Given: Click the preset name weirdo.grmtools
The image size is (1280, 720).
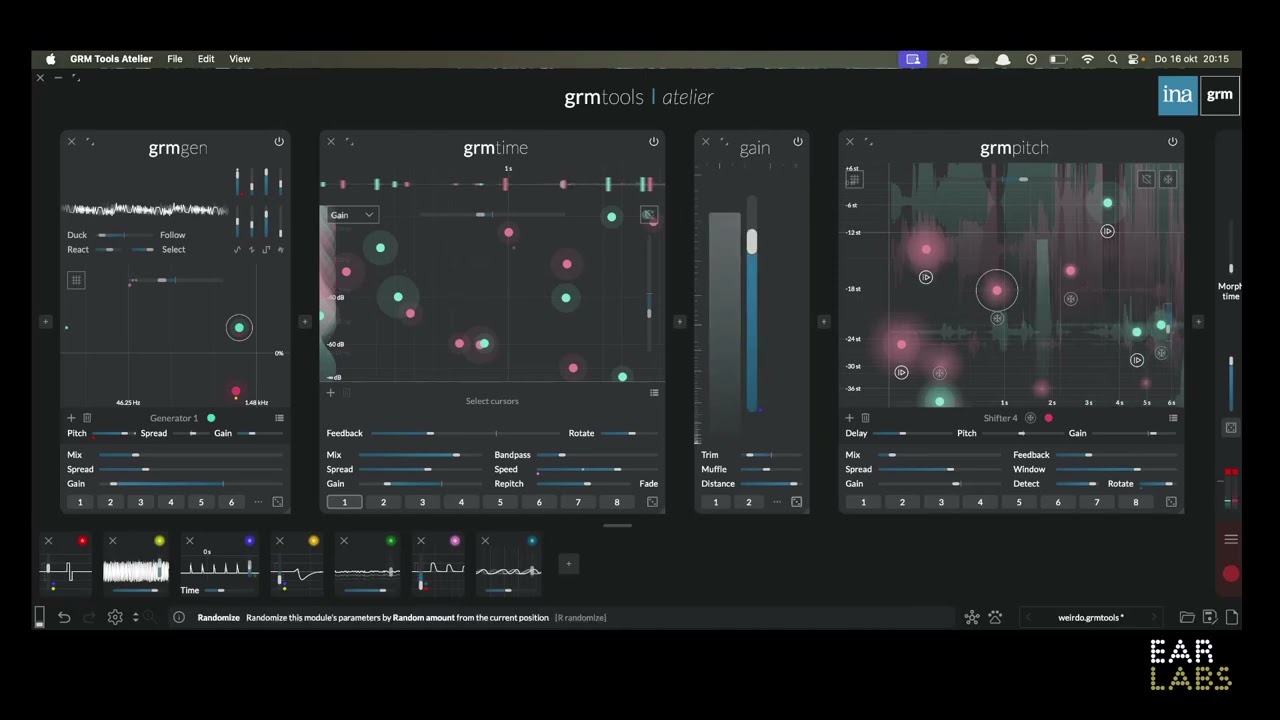Looking at the screenshot, I should point(1090,617).
